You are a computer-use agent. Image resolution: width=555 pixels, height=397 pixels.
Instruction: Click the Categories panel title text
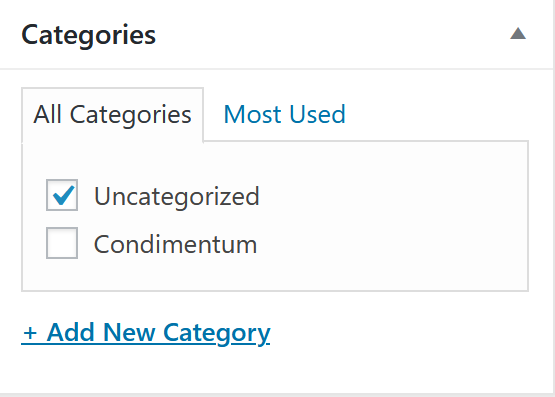(88, 35)
